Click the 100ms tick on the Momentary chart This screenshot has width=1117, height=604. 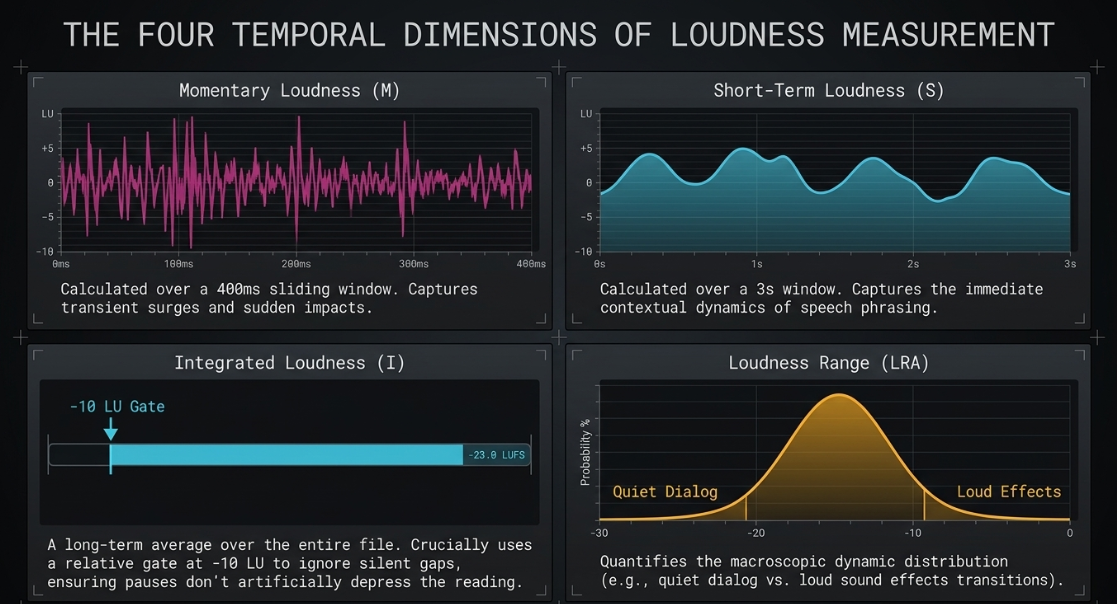pos(178,264)
